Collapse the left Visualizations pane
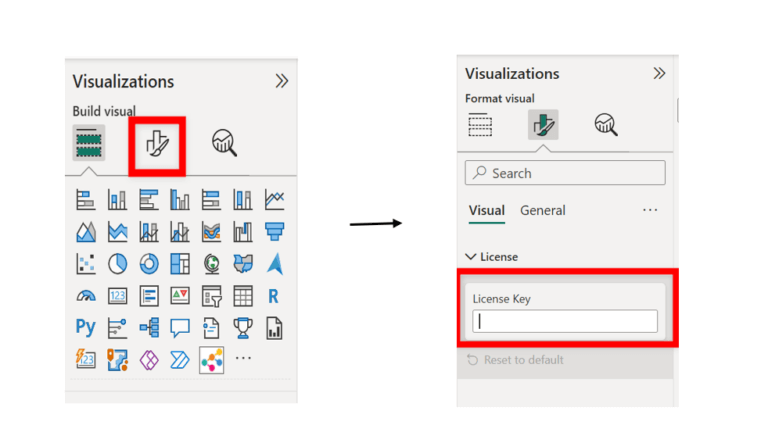Viewport: 768px width, 443px height. 282,81
